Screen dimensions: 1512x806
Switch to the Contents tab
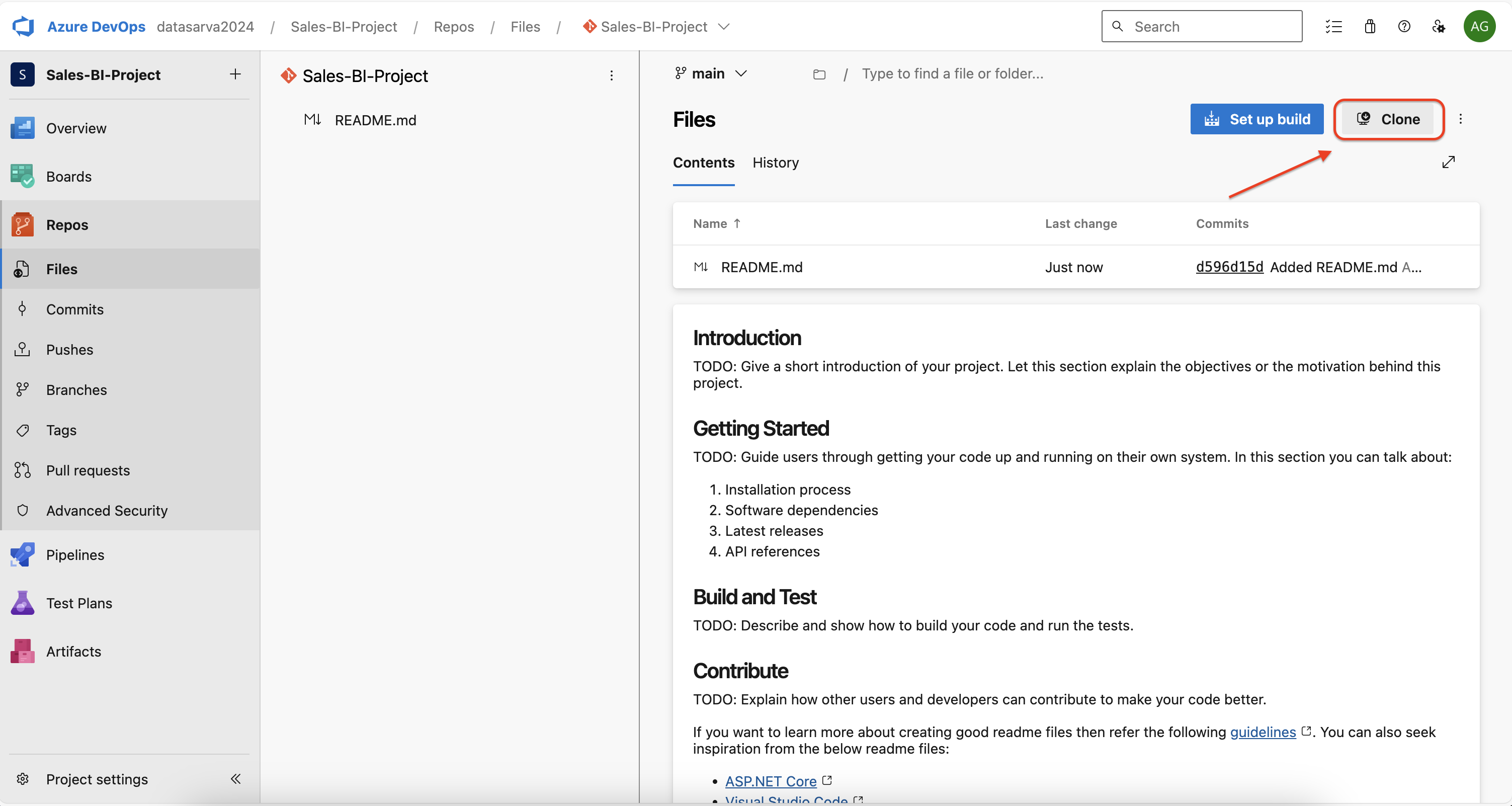[x=703, y=163]
